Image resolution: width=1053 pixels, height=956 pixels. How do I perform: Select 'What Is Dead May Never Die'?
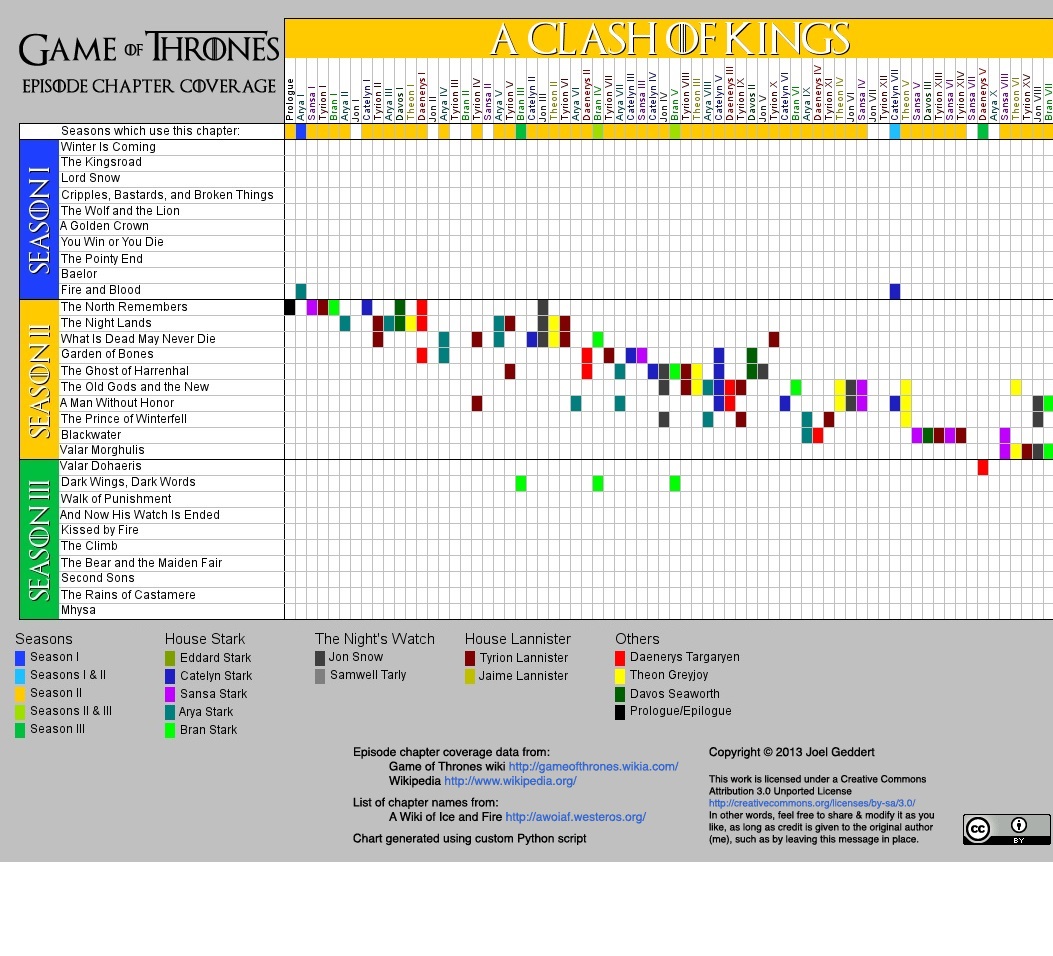click(138, 339)
